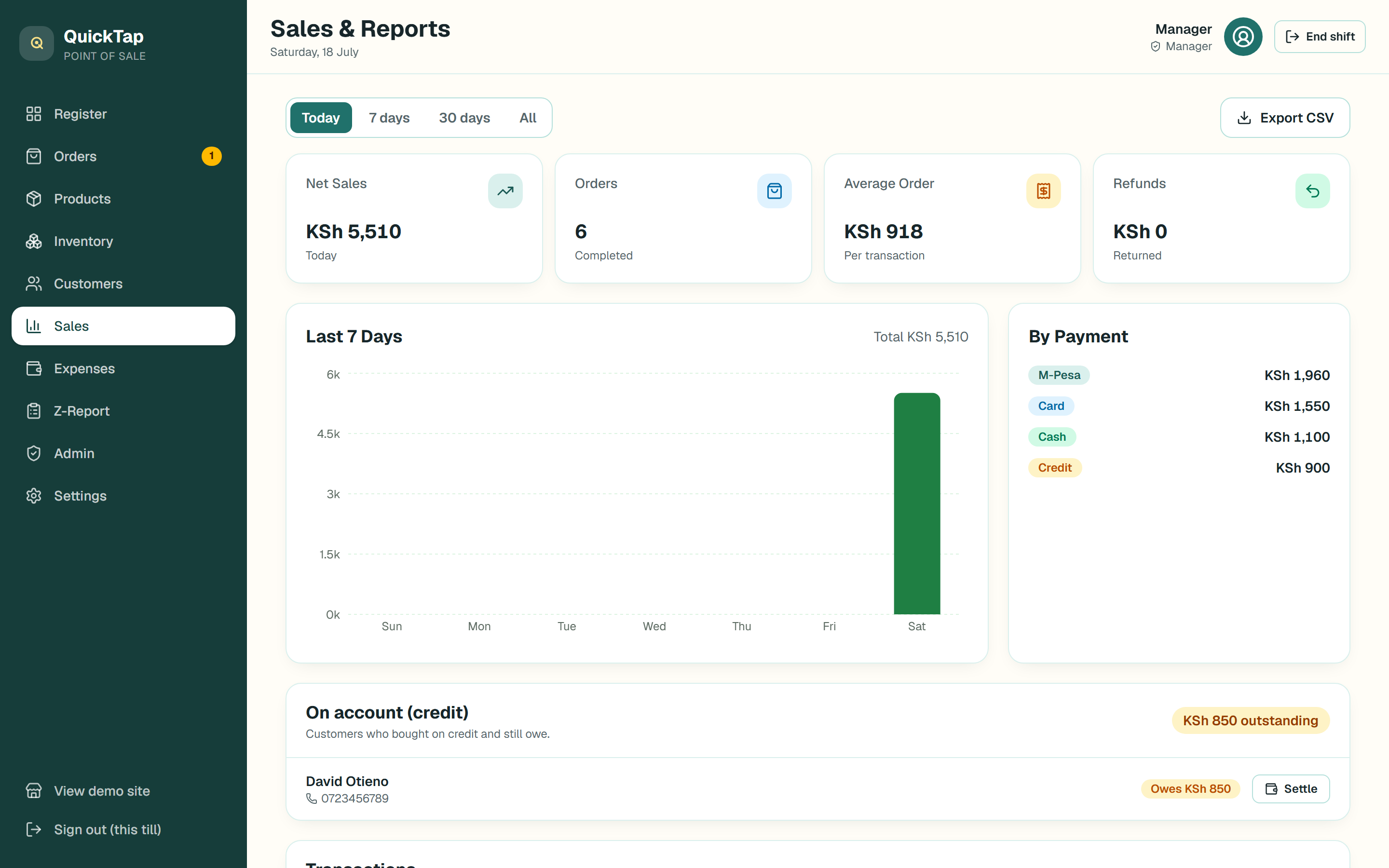Click the KSh 918 average order value
This screenshot has width=1389, height=868.
884,231
